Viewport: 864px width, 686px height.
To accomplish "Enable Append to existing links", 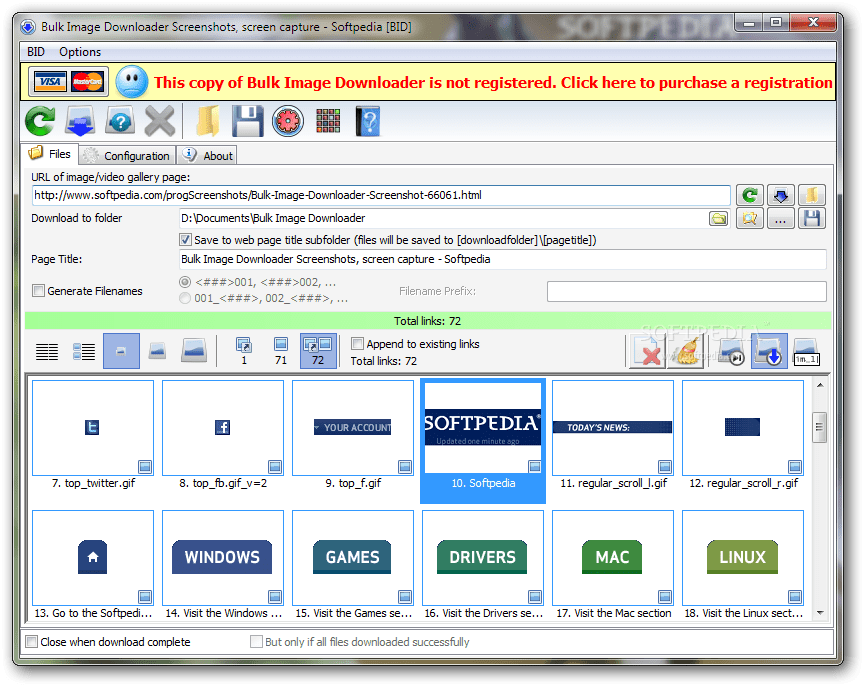I will tap(357, 344).
